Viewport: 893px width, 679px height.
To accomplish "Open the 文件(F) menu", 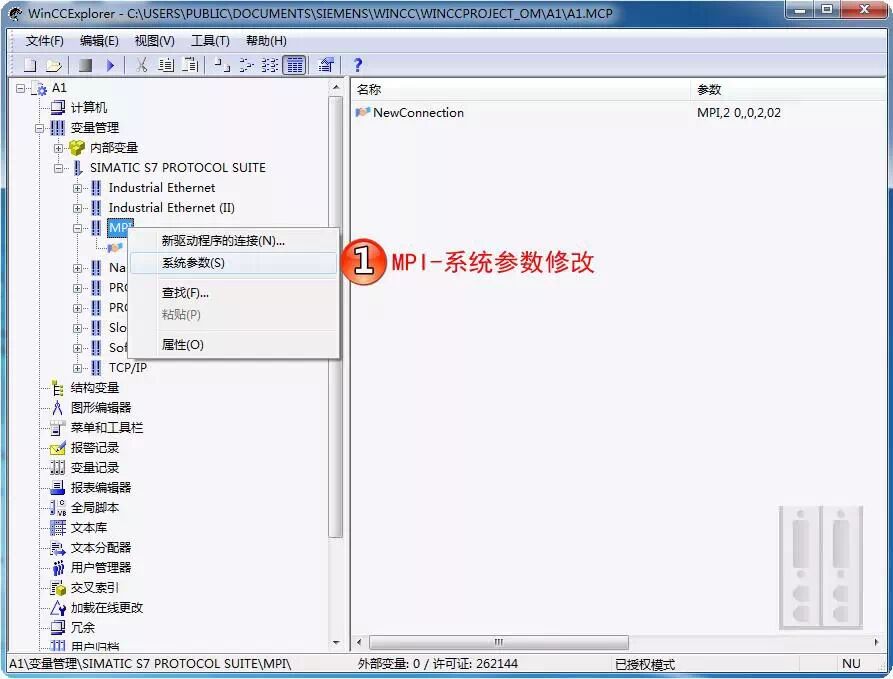I will coord(44,40).
